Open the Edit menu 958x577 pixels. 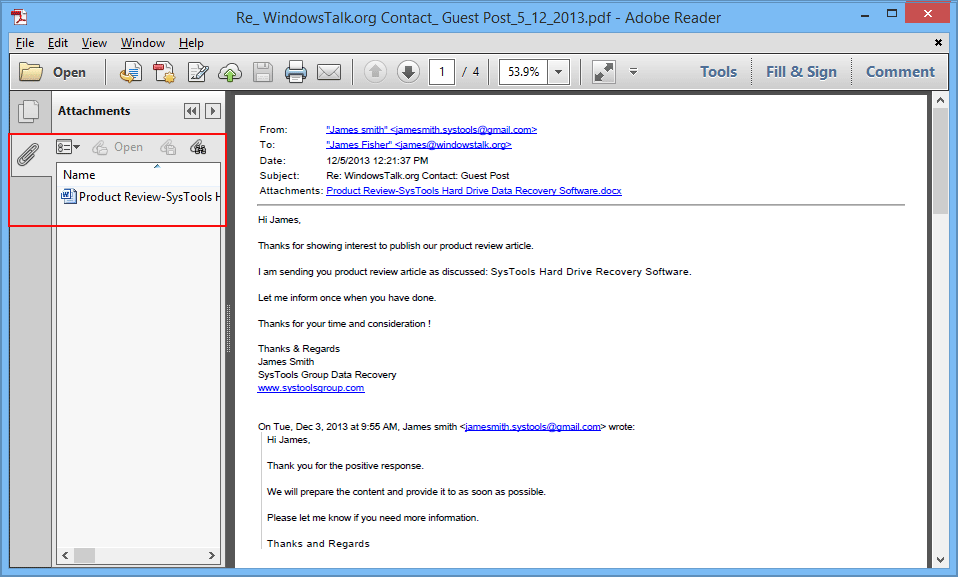click(x=57, y=43)
